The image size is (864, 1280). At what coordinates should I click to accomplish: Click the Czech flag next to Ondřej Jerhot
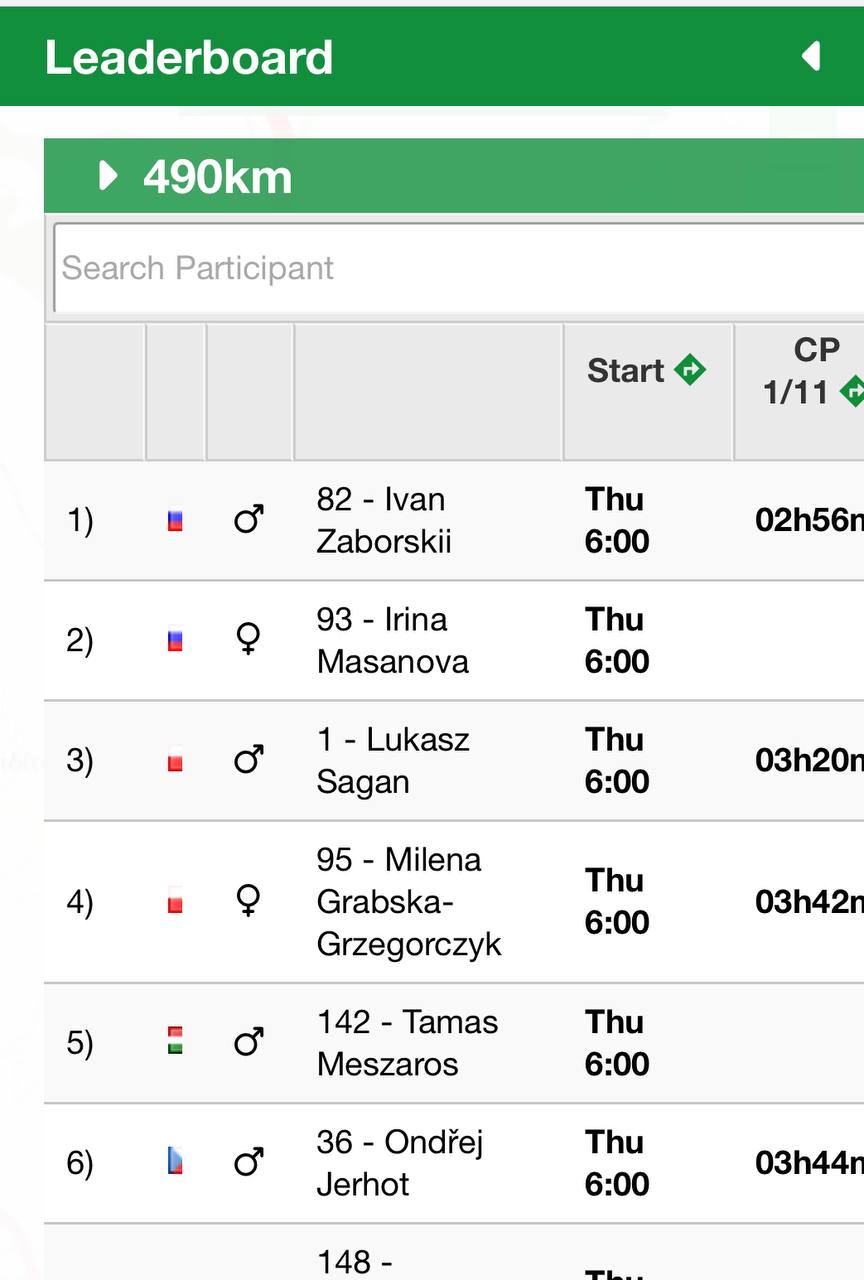[x=175, y=1164]
